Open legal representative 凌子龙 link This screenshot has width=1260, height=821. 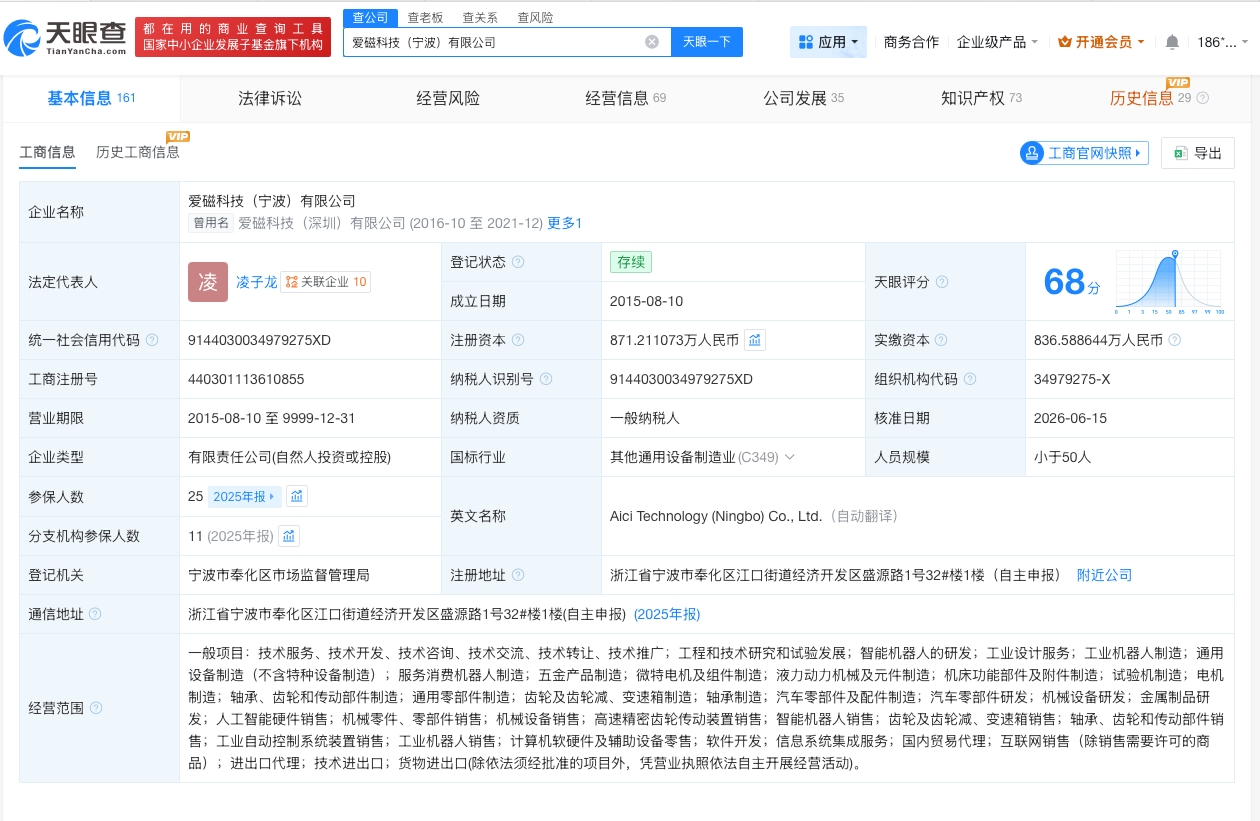coord(256,282)
